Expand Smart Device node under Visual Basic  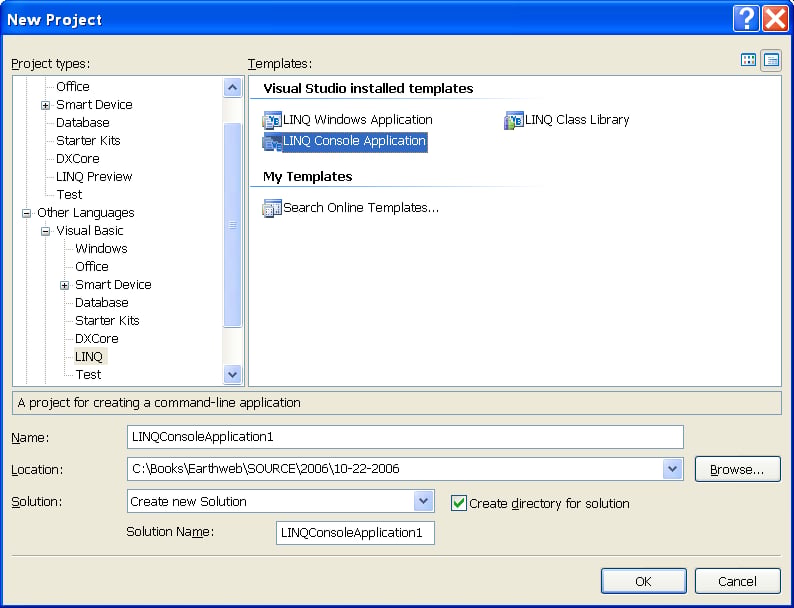(64, 286)
